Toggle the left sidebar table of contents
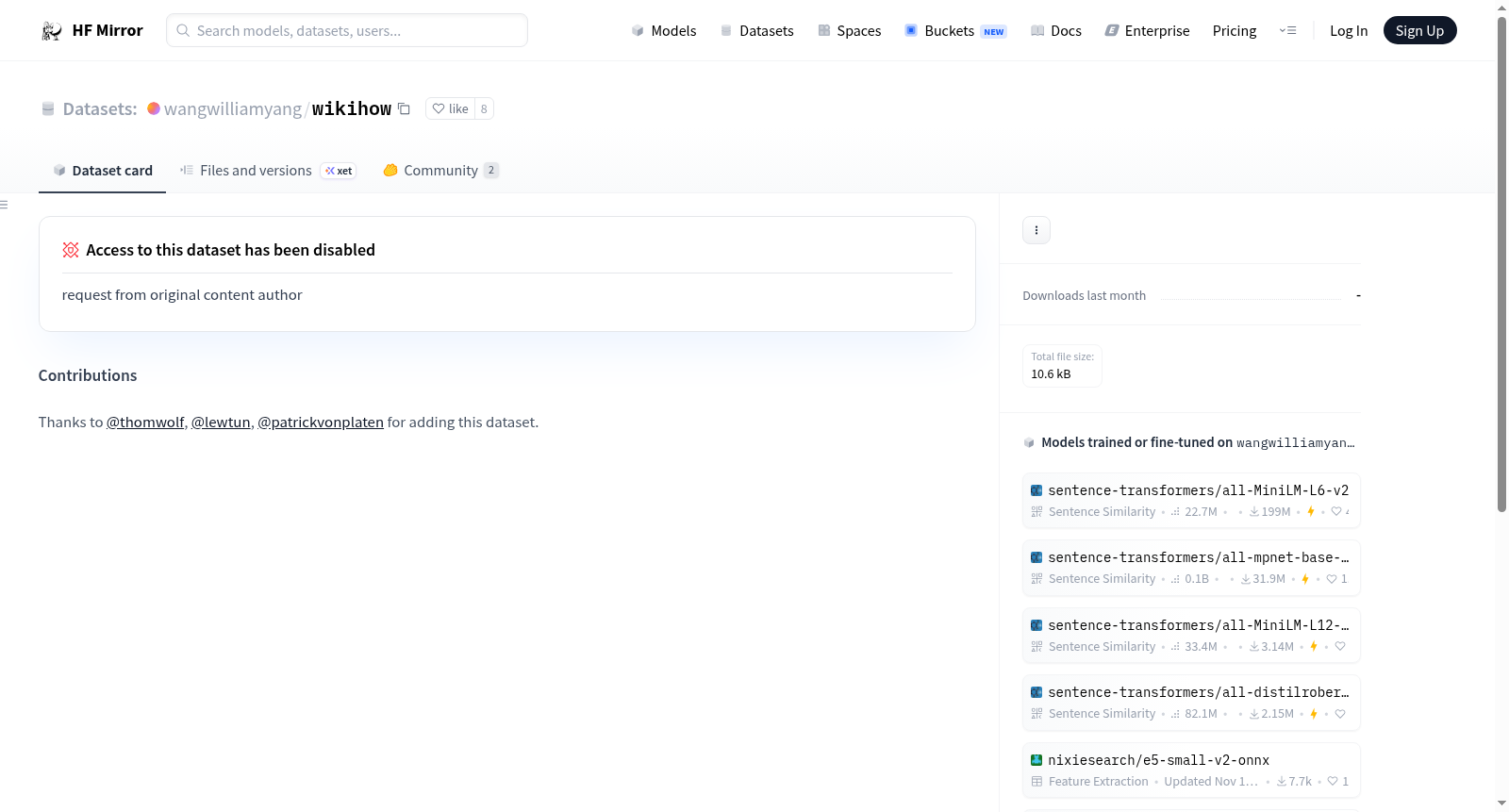The width and height of the screenshot is (1509, 812). 5,205
